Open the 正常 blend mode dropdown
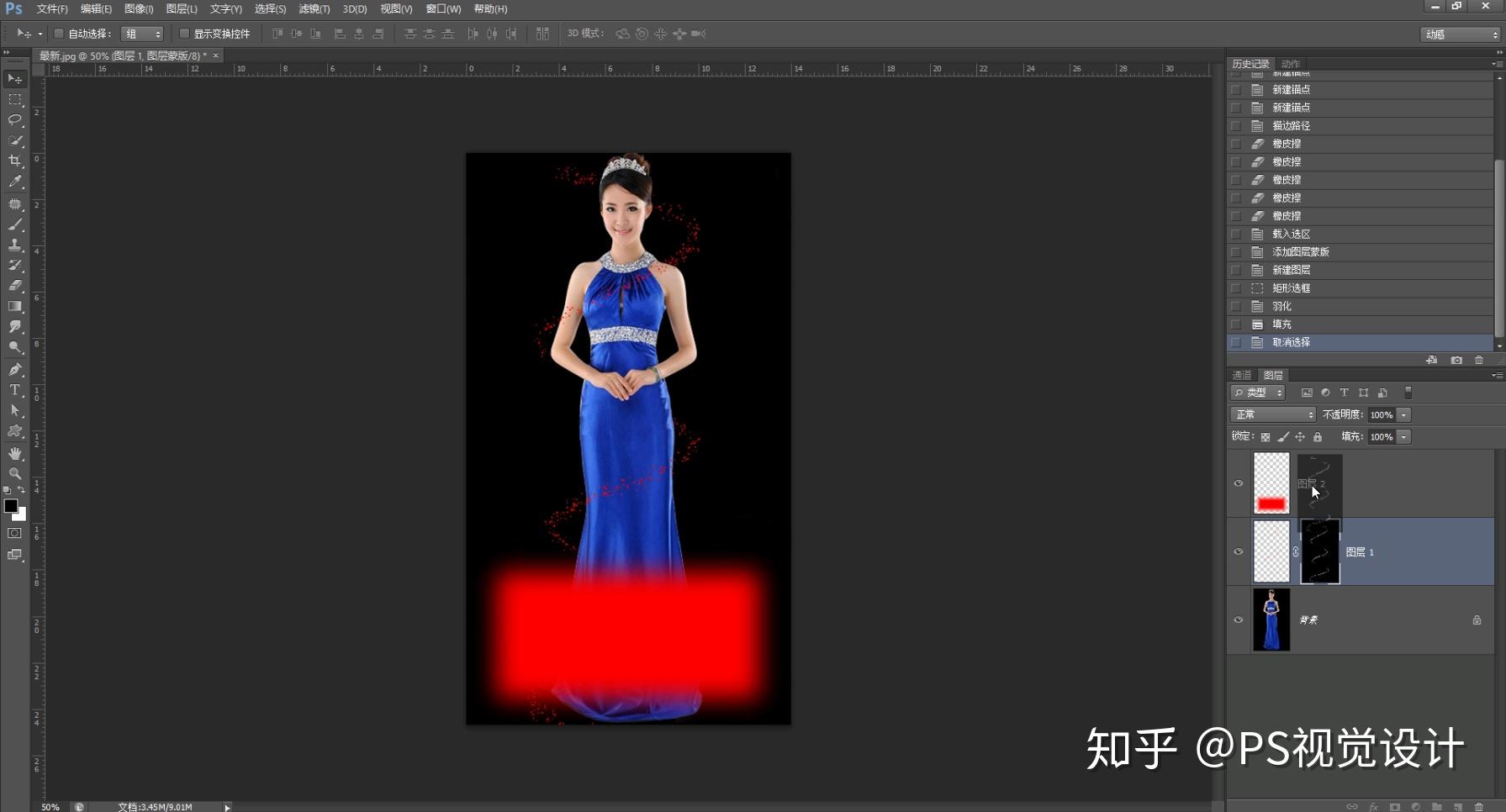1506x812 pixels. coord(1273,414)
